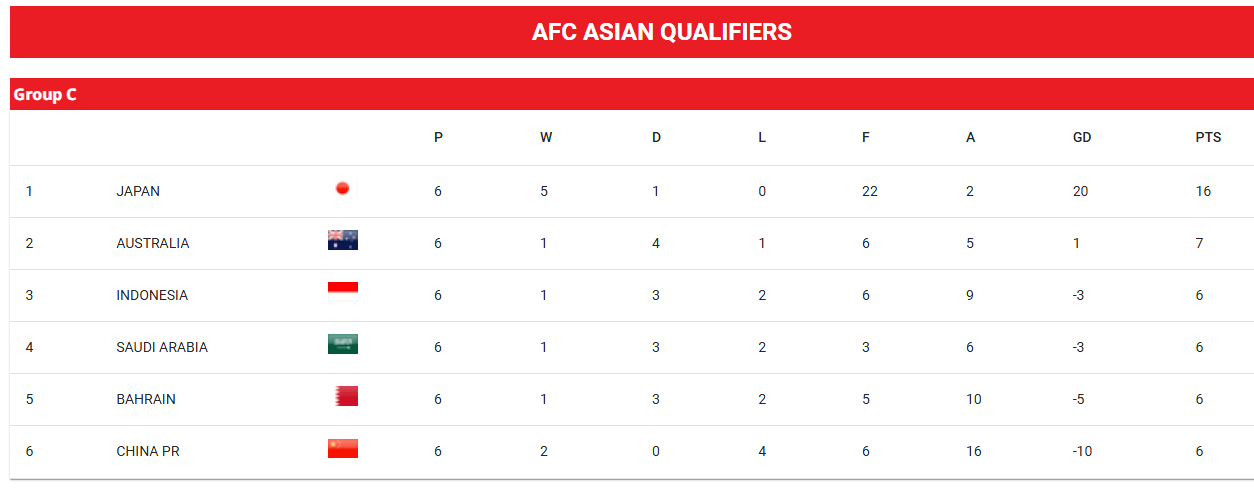Click the Saudi Arabia flag icon
Viewport: 1254px width, 491px height.
342,344
